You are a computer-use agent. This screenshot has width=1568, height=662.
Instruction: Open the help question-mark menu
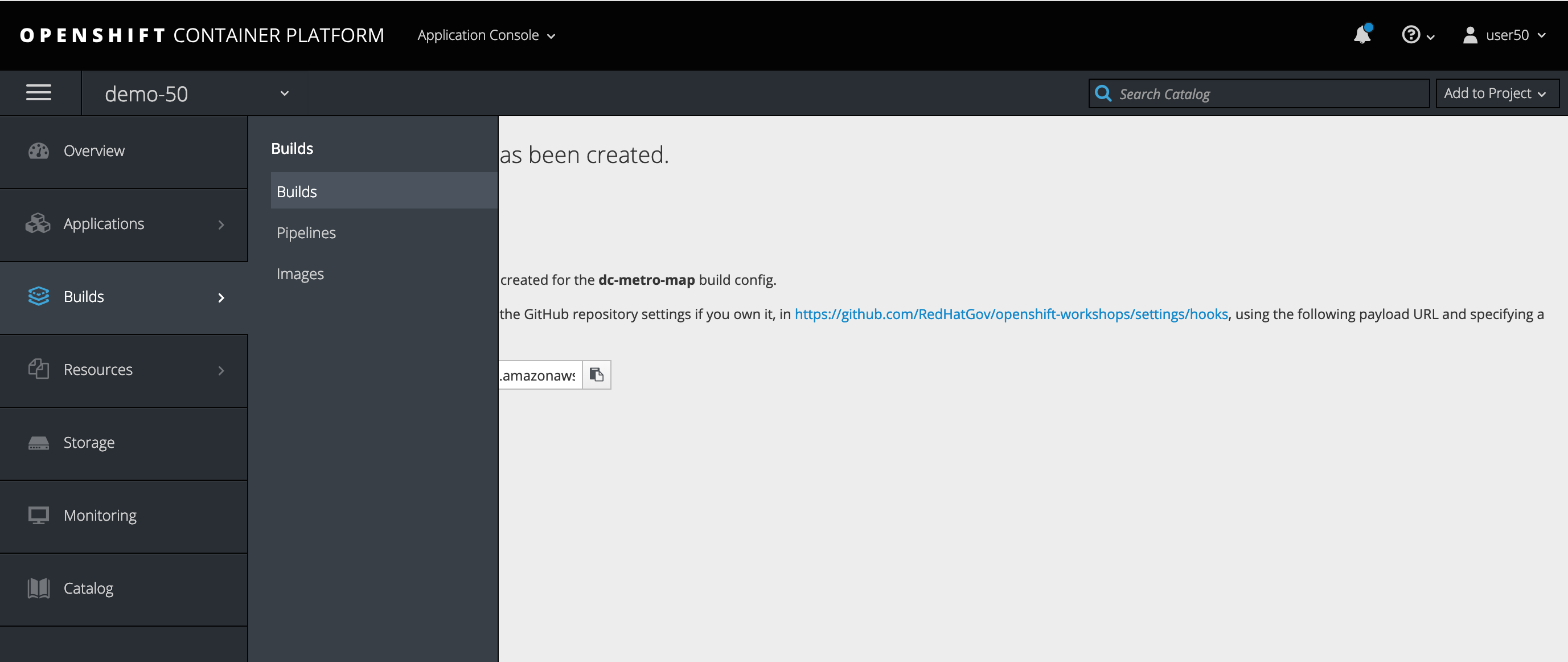click(x=1418, y=35)
